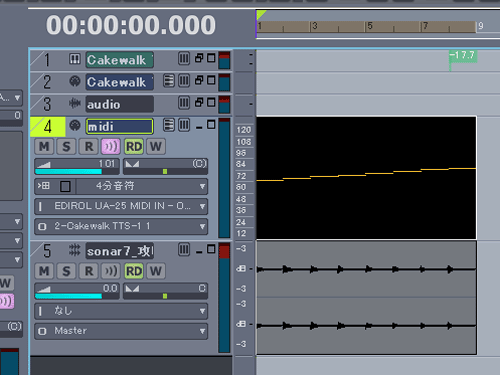Solo the sonar7 track 5

point(66,271)
